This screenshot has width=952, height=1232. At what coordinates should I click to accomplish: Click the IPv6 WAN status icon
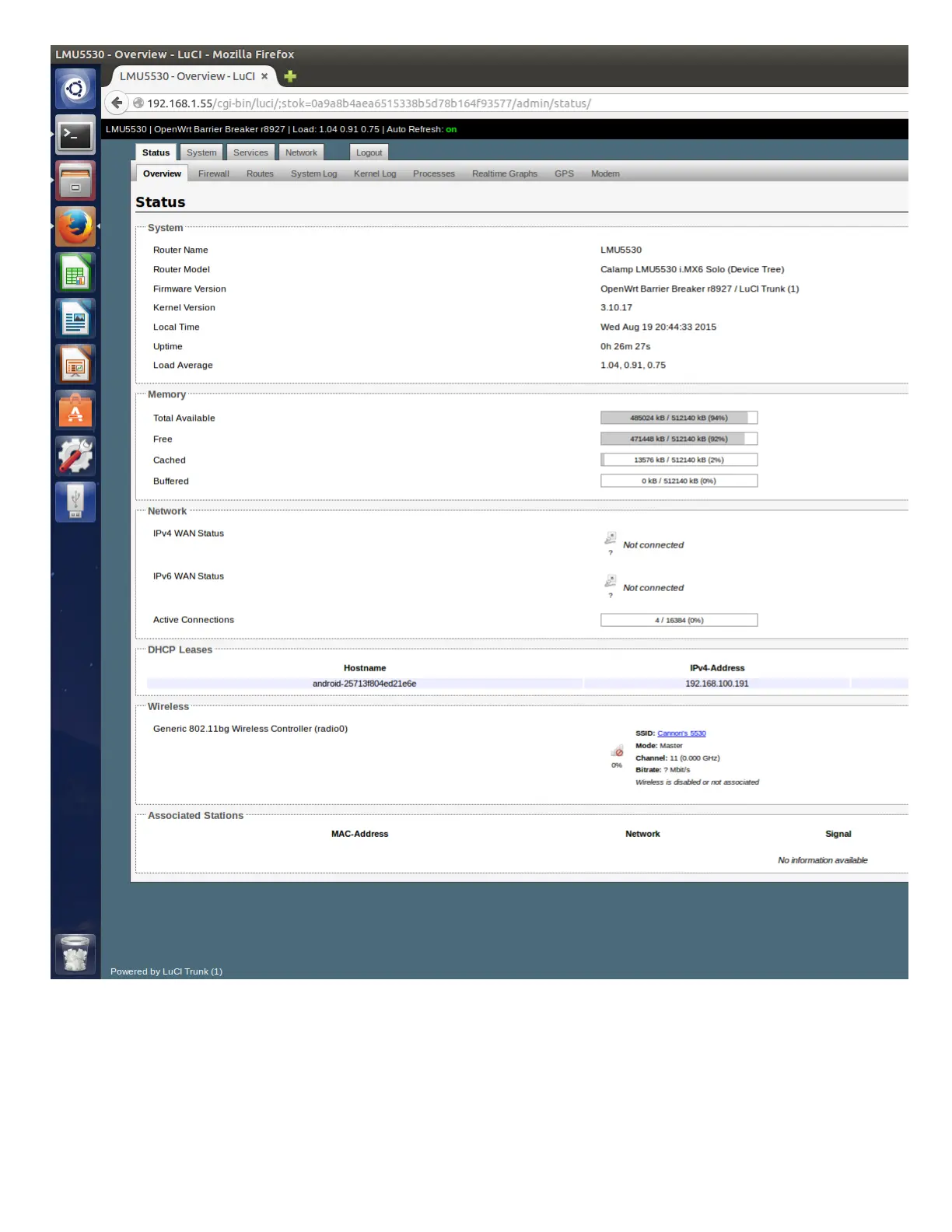[x=611, y=581]
